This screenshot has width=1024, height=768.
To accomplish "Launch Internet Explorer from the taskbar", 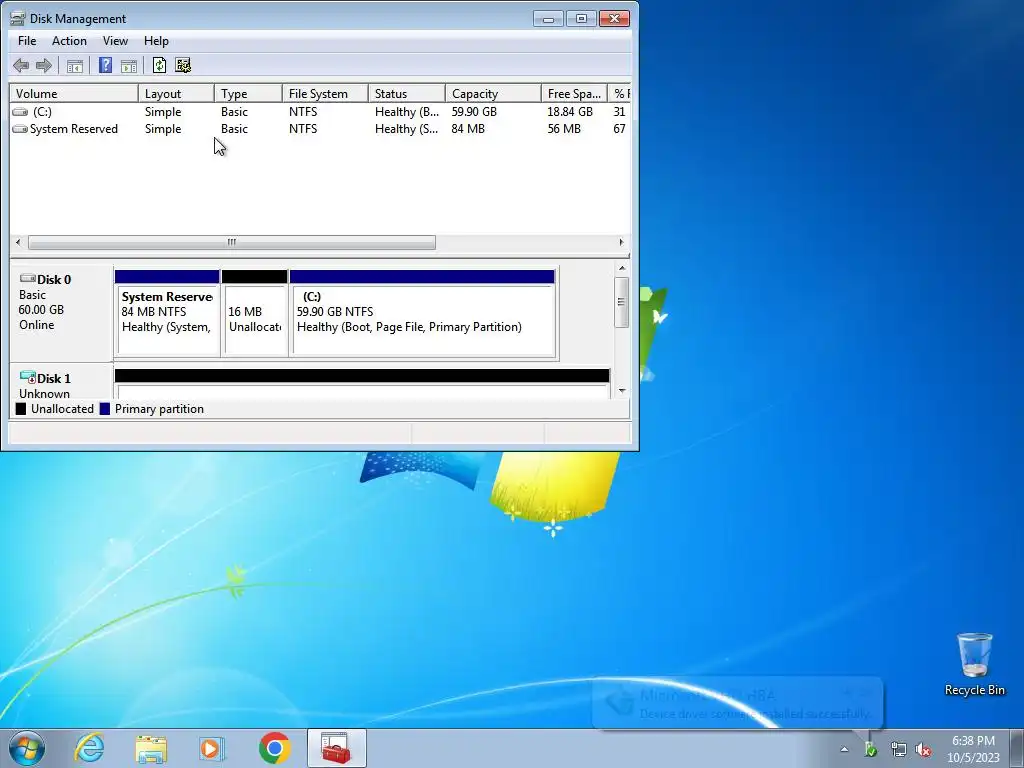I will pyautogui.click(x=89, y=748).
